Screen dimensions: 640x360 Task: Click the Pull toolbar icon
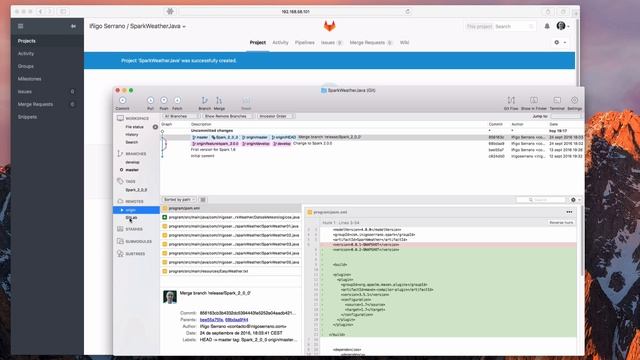[x=151, y=100]
